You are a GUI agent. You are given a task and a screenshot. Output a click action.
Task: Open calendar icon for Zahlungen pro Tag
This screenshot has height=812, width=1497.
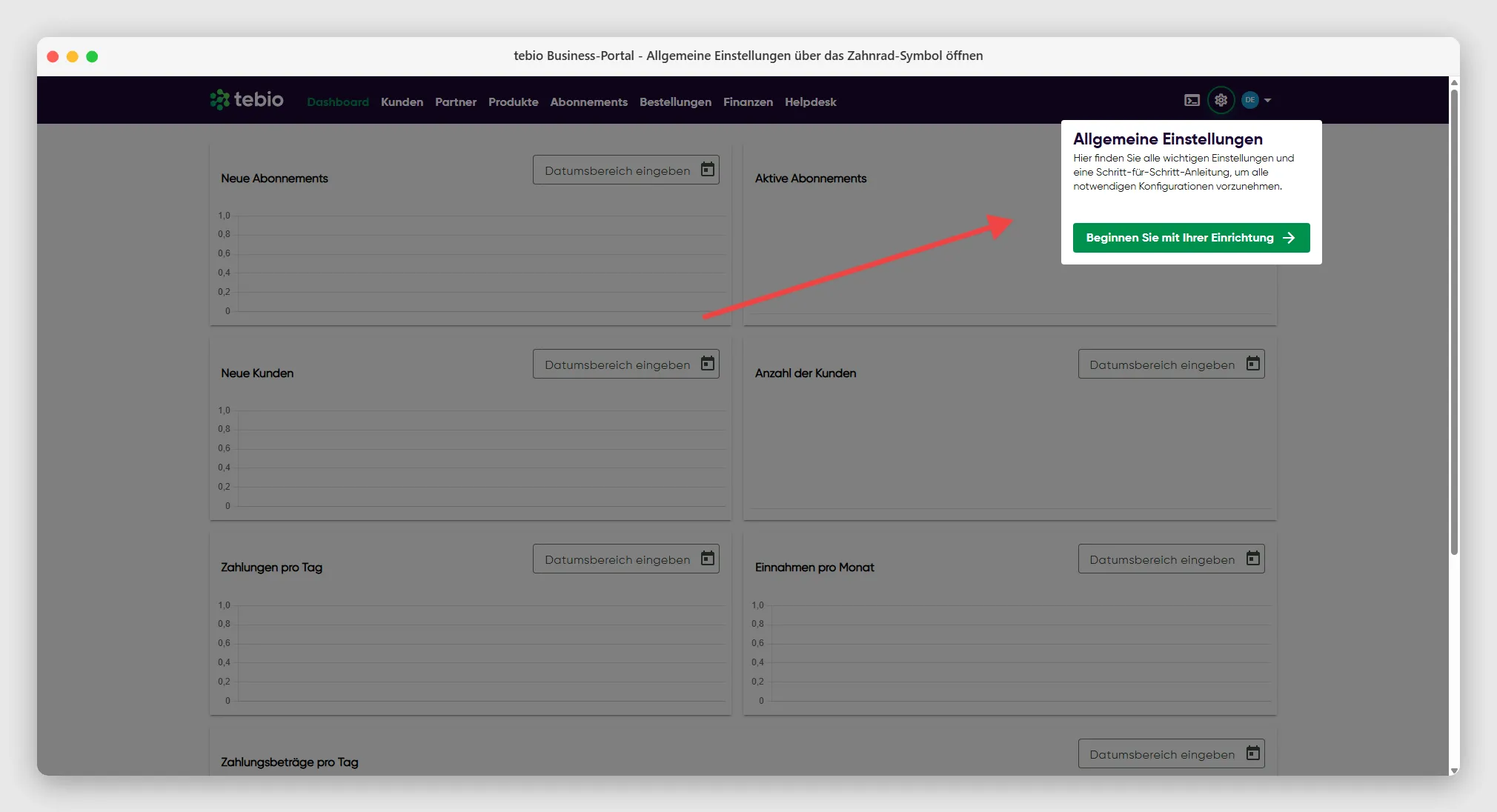[708, 559]
